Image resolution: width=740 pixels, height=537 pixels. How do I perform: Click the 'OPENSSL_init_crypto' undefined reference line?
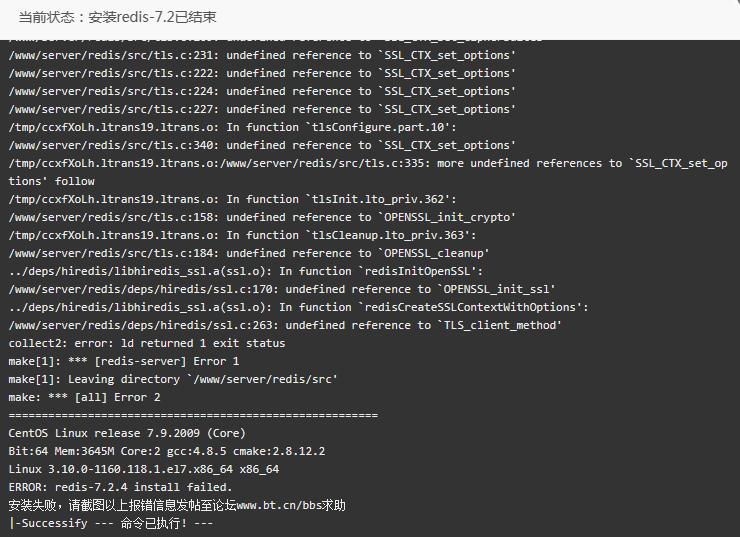262,217
